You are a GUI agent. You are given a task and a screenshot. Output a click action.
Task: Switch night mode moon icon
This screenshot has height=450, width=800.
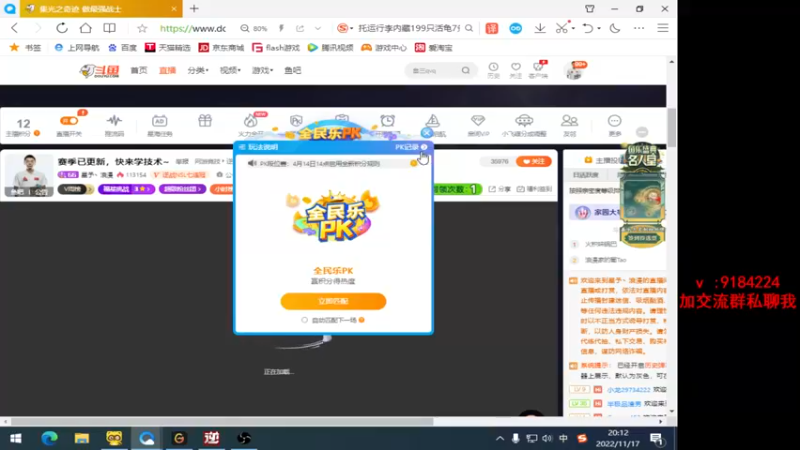[x=615, y=29]
